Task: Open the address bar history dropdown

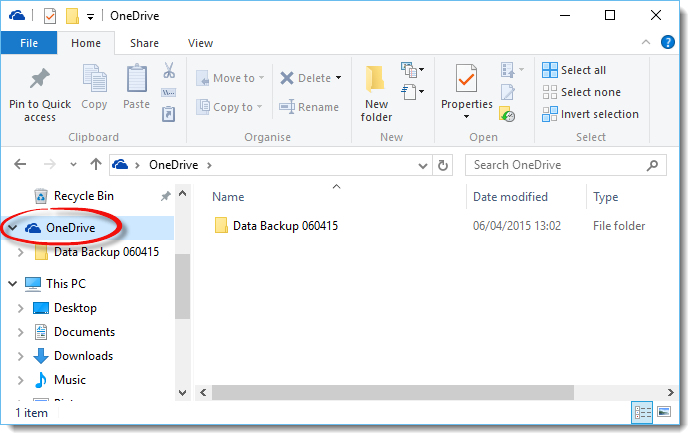Action: pos(423,166)
